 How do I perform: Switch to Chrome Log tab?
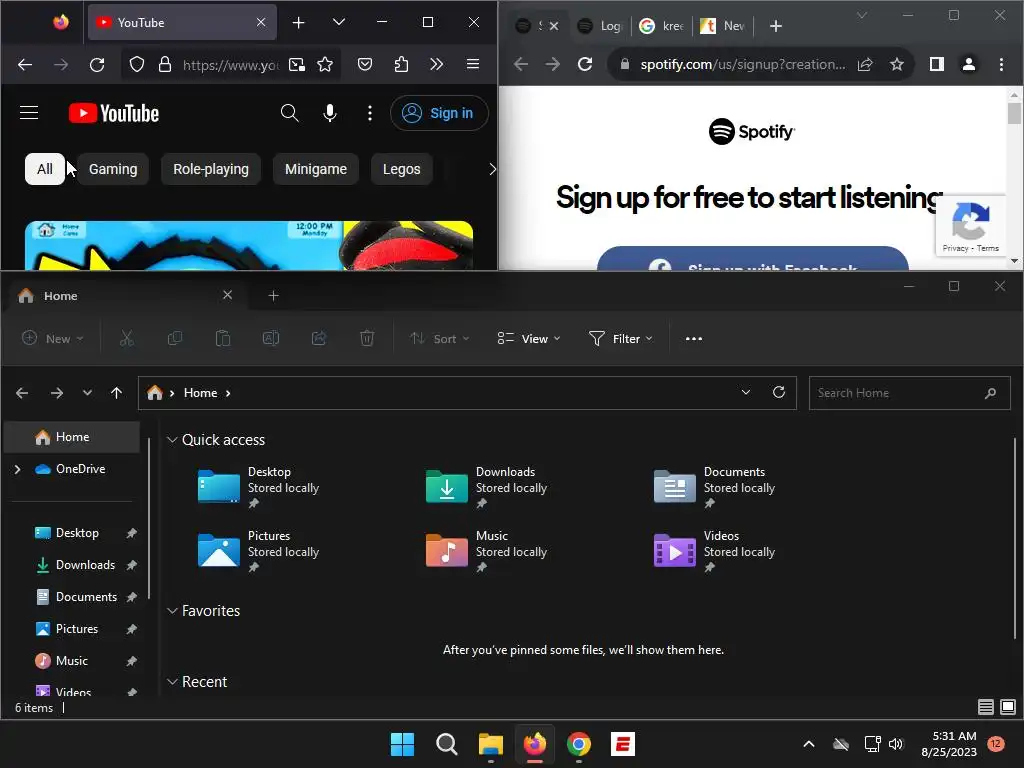(601, 25)
